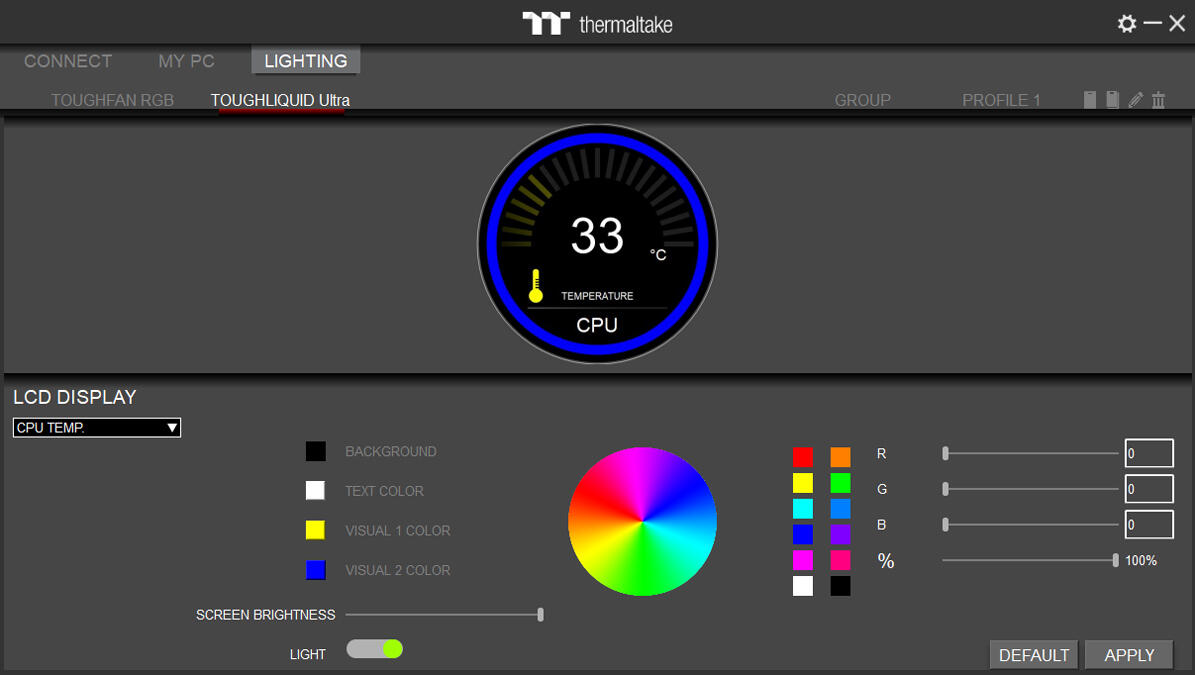
Task: Select the VISUAL 2 COLOR blue swatch
Action: point(316,570)
